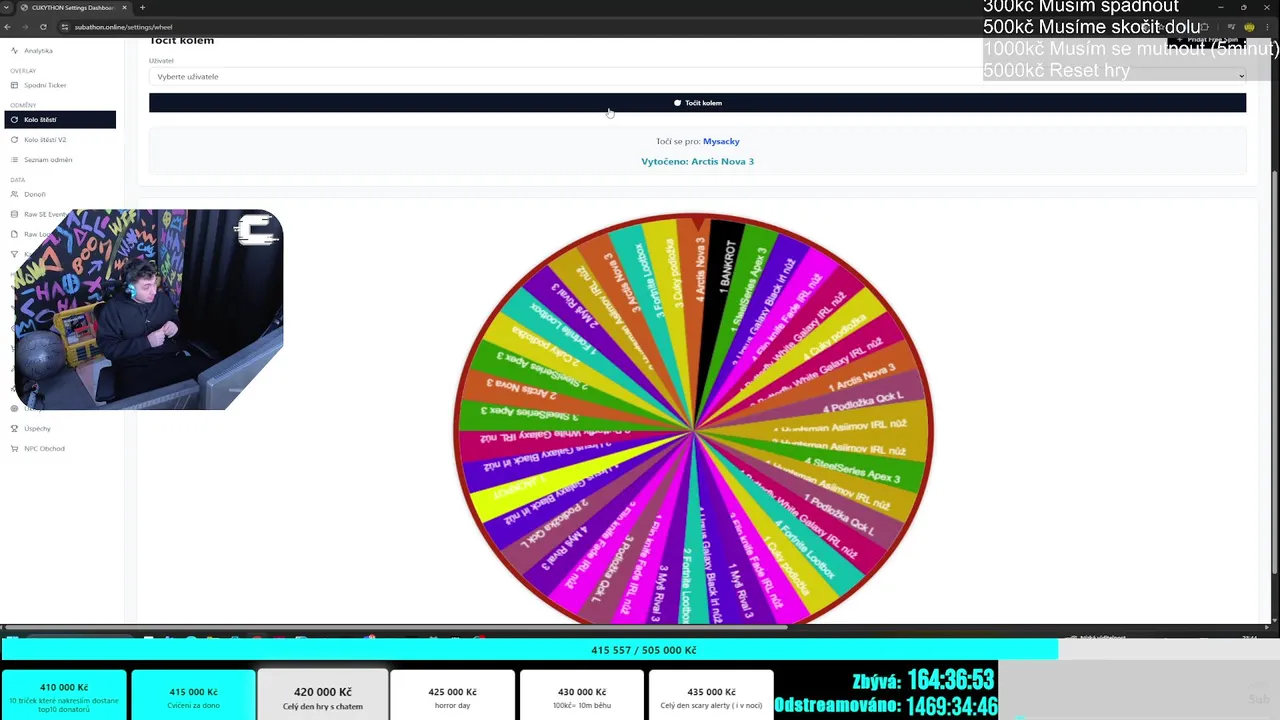Click the 300kč Musím spadnout overlay text
The width and height of the screenshot is (1280, 720).
click(1081, 7)
